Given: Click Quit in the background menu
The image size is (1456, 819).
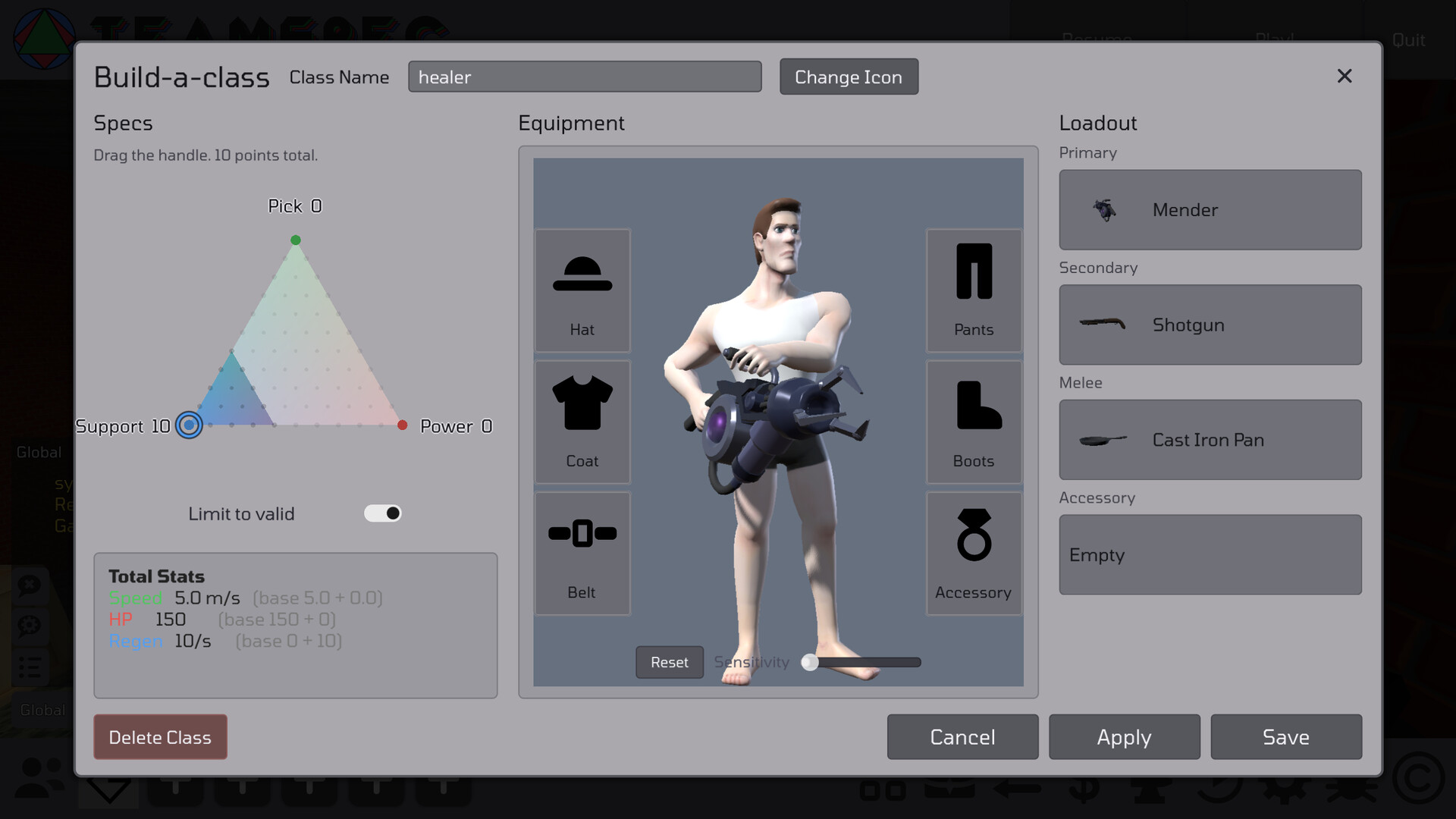Looking at the screenshot, I should point(1408,39).
